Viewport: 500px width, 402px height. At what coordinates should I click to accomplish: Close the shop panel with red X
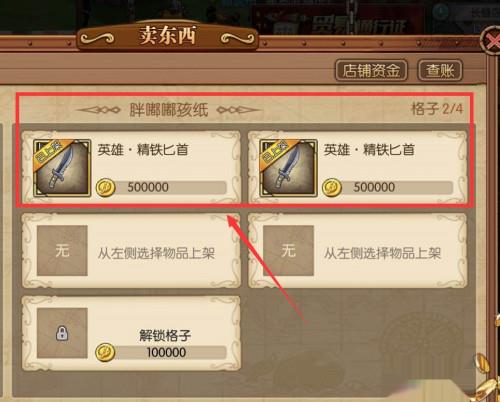492,41
